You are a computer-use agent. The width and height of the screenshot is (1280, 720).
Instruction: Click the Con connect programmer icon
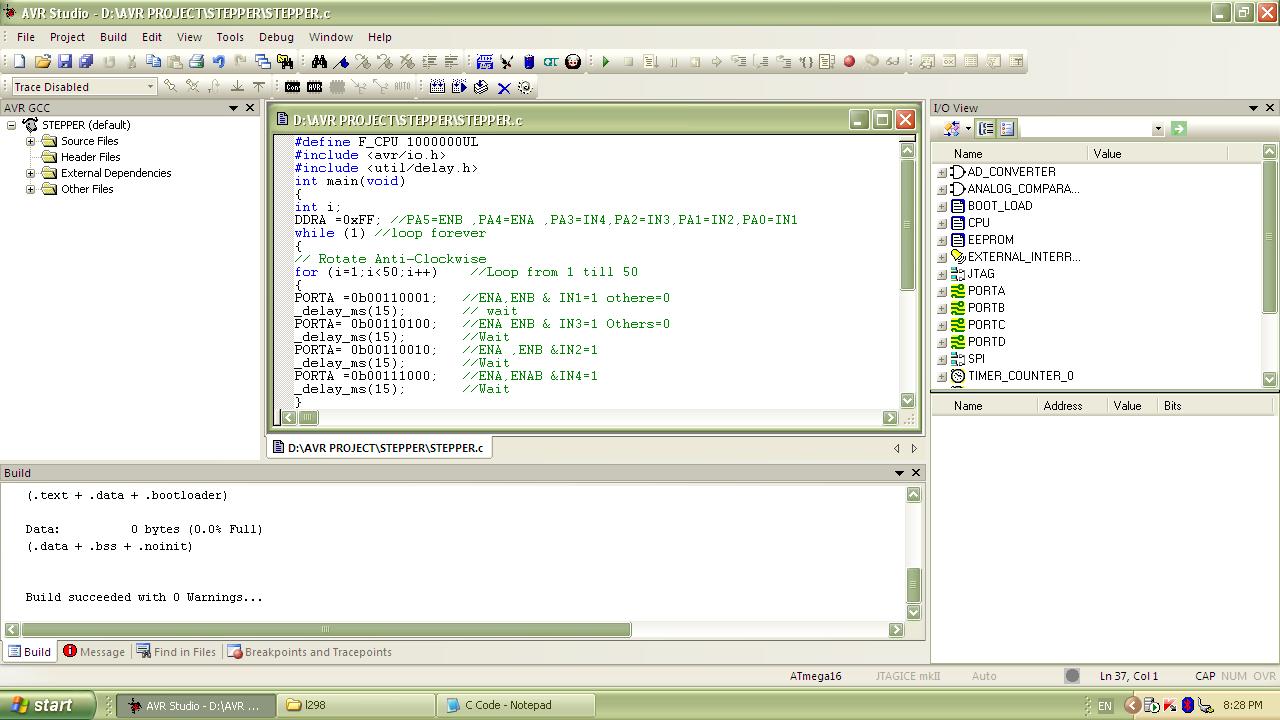tap(292, 87)
